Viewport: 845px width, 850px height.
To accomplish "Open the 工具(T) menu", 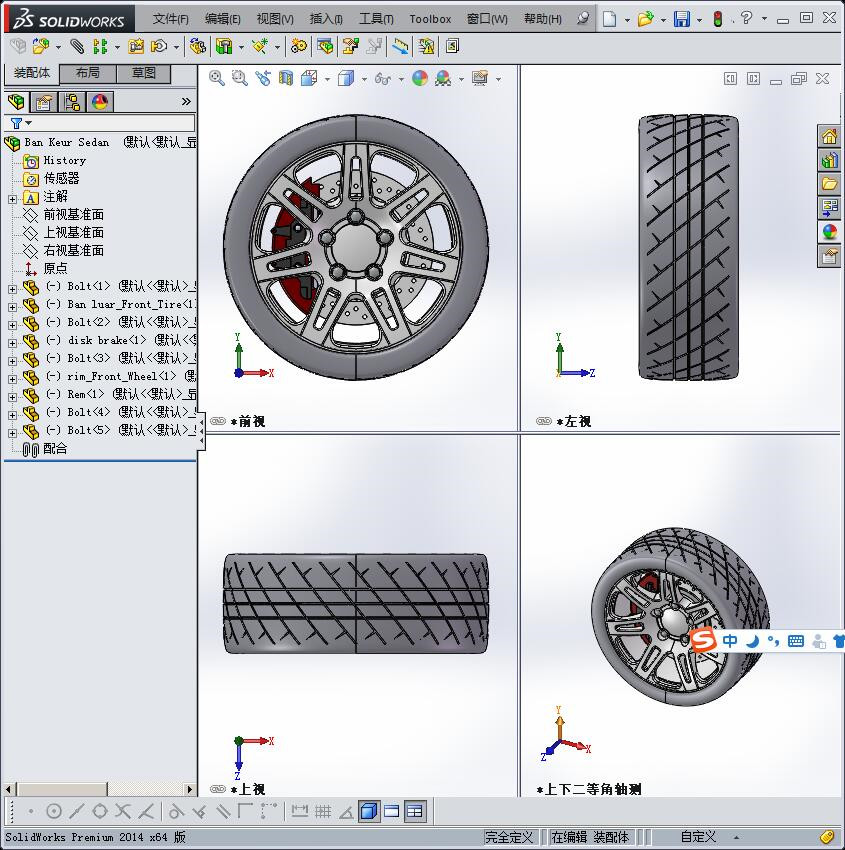I will tap(377, 19).
